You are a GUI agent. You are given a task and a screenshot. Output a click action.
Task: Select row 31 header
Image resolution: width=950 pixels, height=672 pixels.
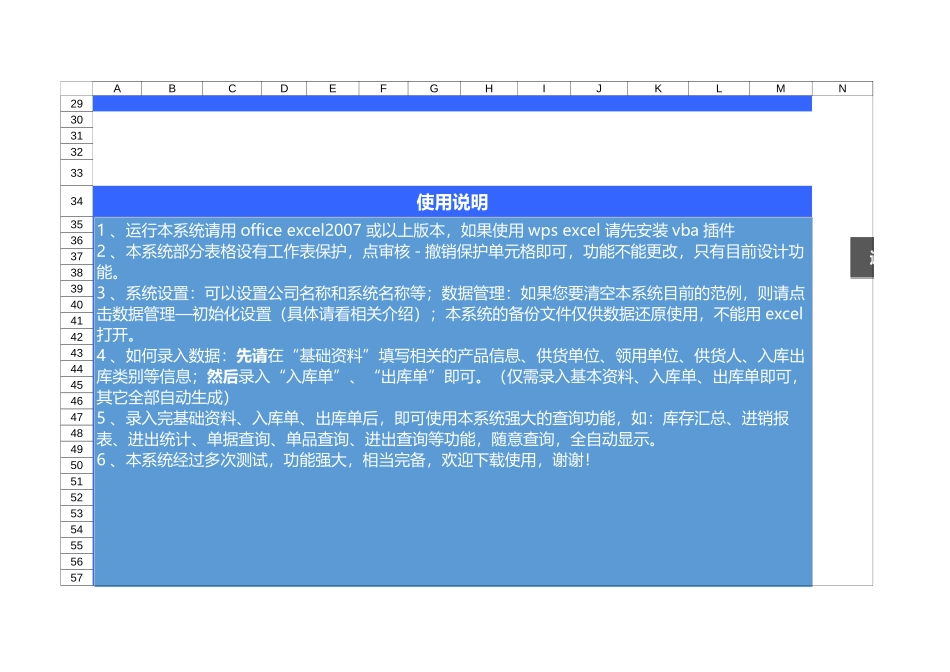(x=76, y=136)
